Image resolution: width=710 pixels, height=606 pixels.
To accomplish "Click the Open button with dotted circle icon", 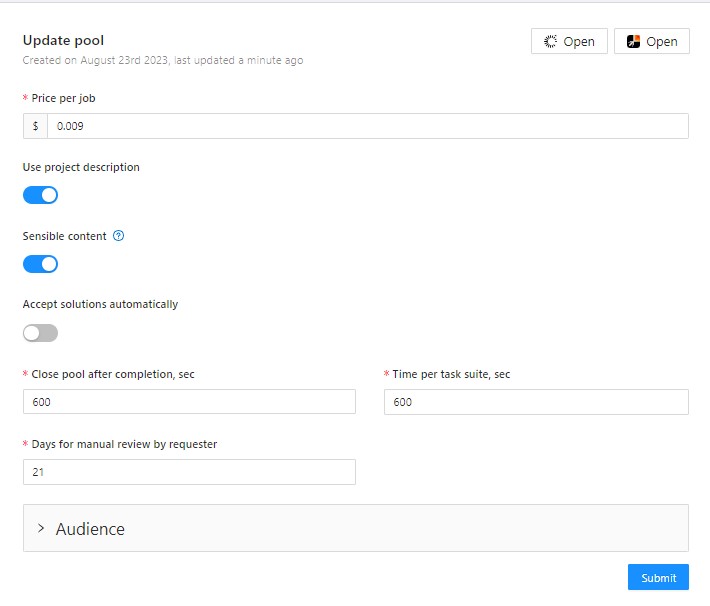I will coord(568,41).
